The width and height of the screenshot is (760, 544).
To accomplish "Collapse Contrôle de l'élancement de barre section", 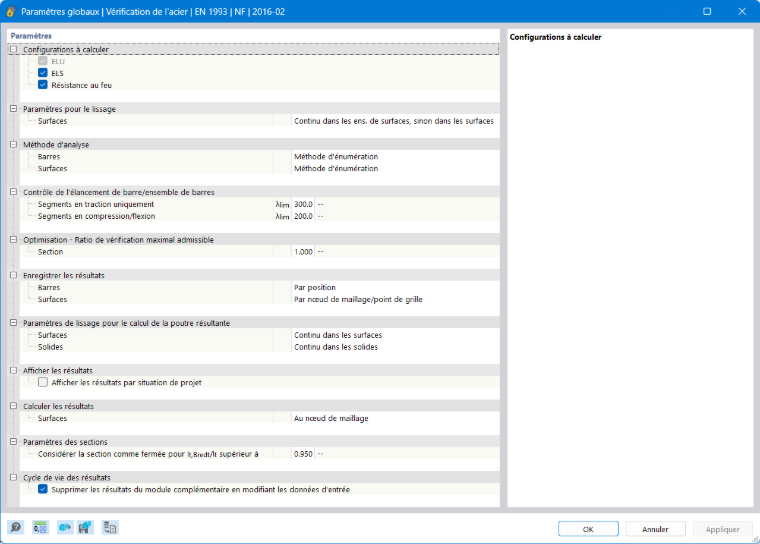I will [x=14, y=192].
